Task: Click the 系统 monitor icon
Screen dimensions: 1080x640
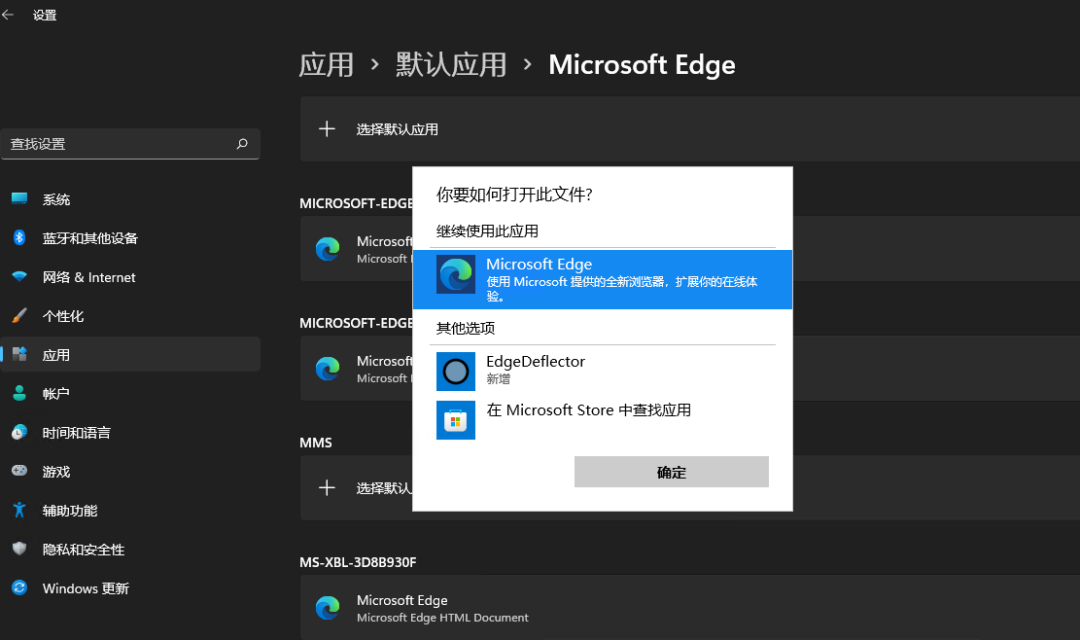Action: 19,198
